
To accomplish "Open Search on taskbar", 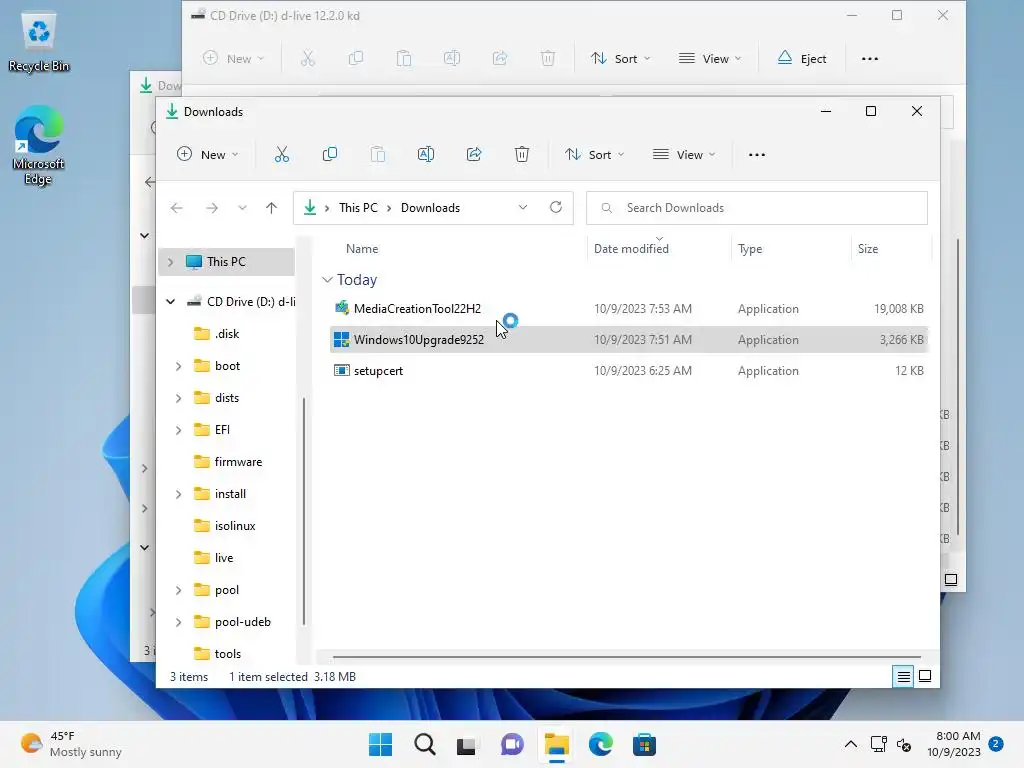I will 424,744.
